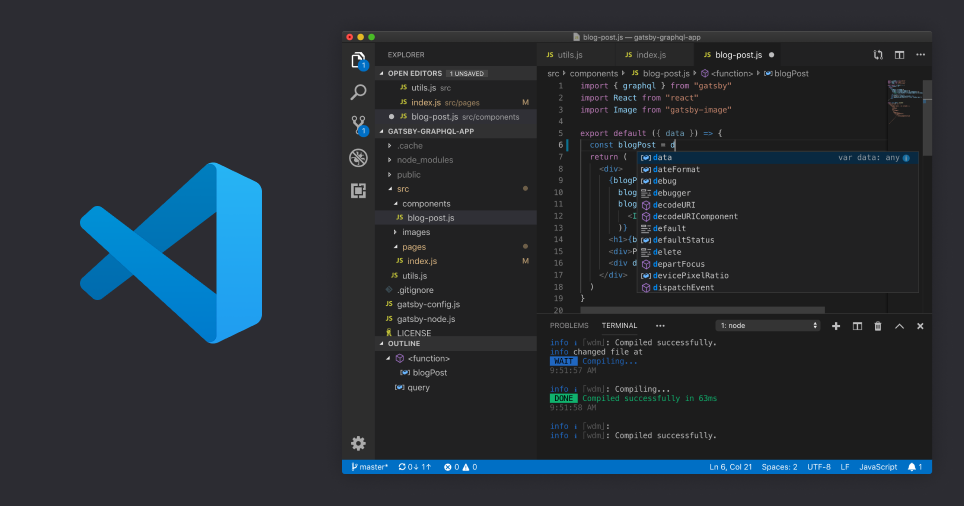Click the unsaved dot on blog-post.js tab
Viewport: 964px width, 506px height.
pos(772,55)
